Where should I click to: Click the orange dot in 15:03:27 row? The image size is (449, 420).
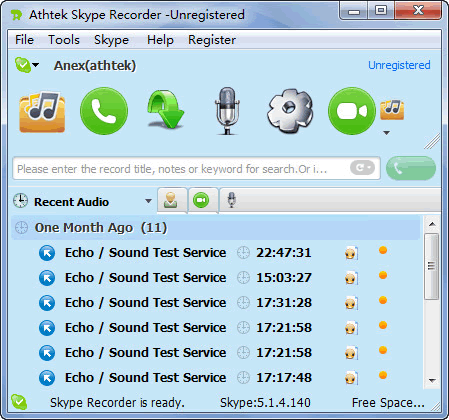pyautogui.click(x=383, y=275)
